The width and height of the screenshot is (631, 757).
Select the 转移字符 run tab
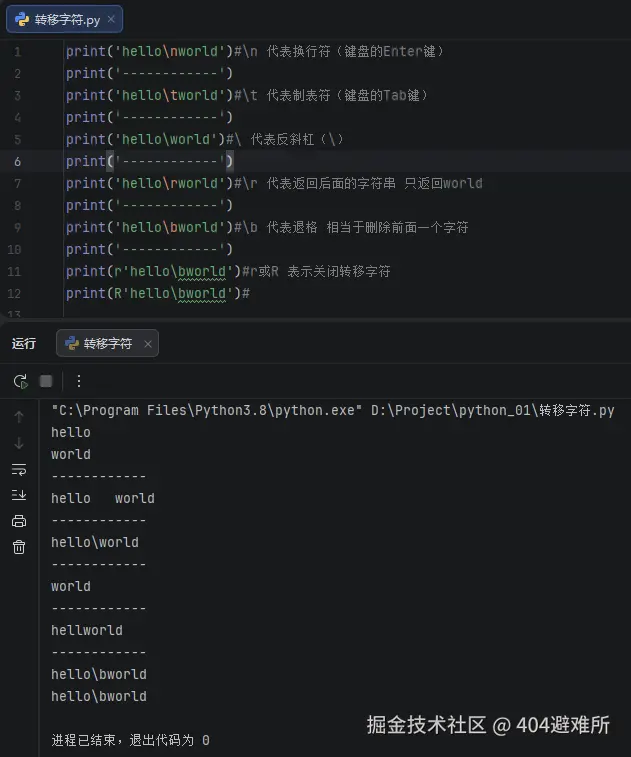pyautogui.click(x=107, y=343)
